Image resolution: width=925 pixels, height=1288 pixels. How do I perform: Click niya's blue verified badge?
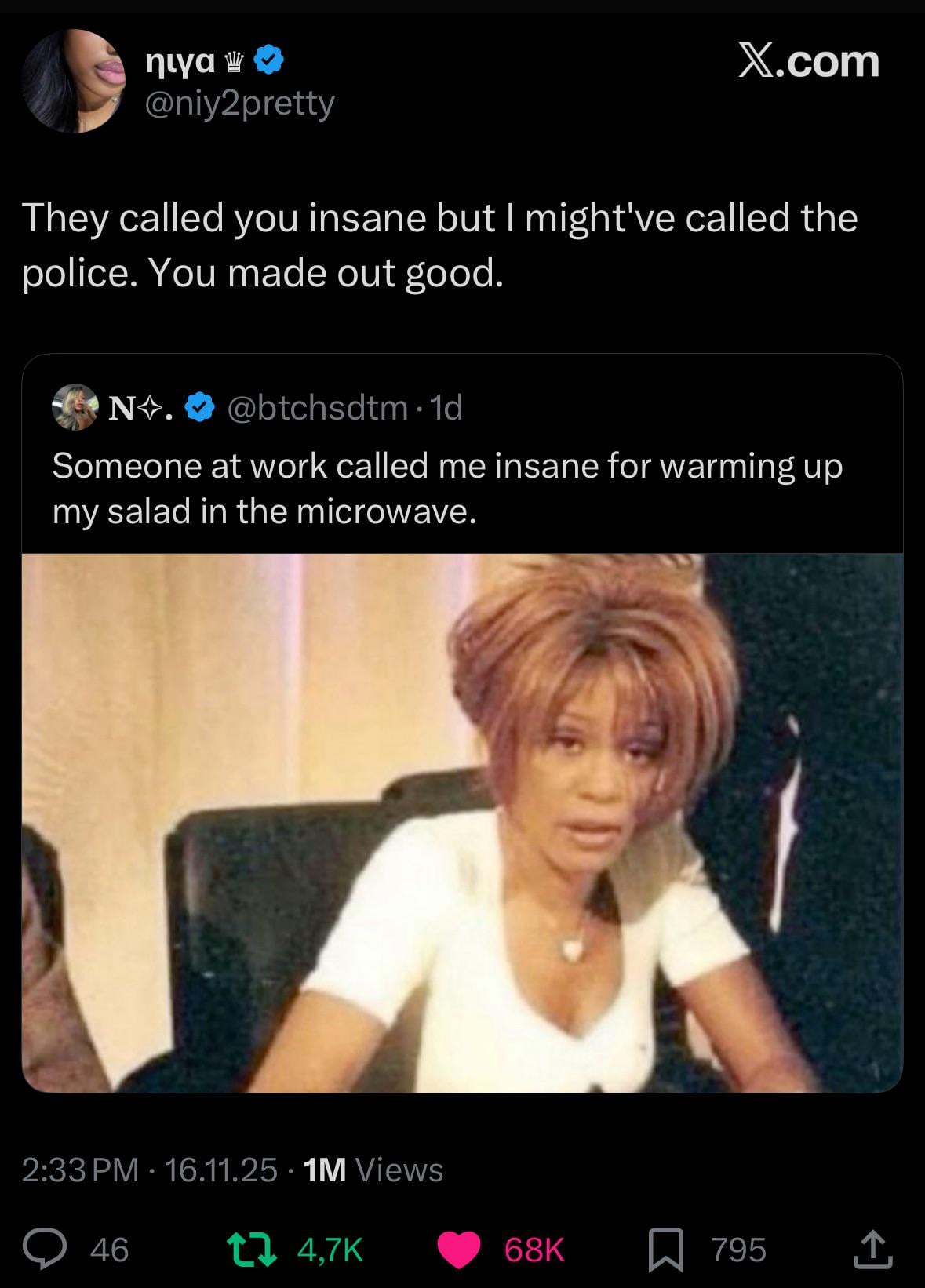click(x=269, y=60)
